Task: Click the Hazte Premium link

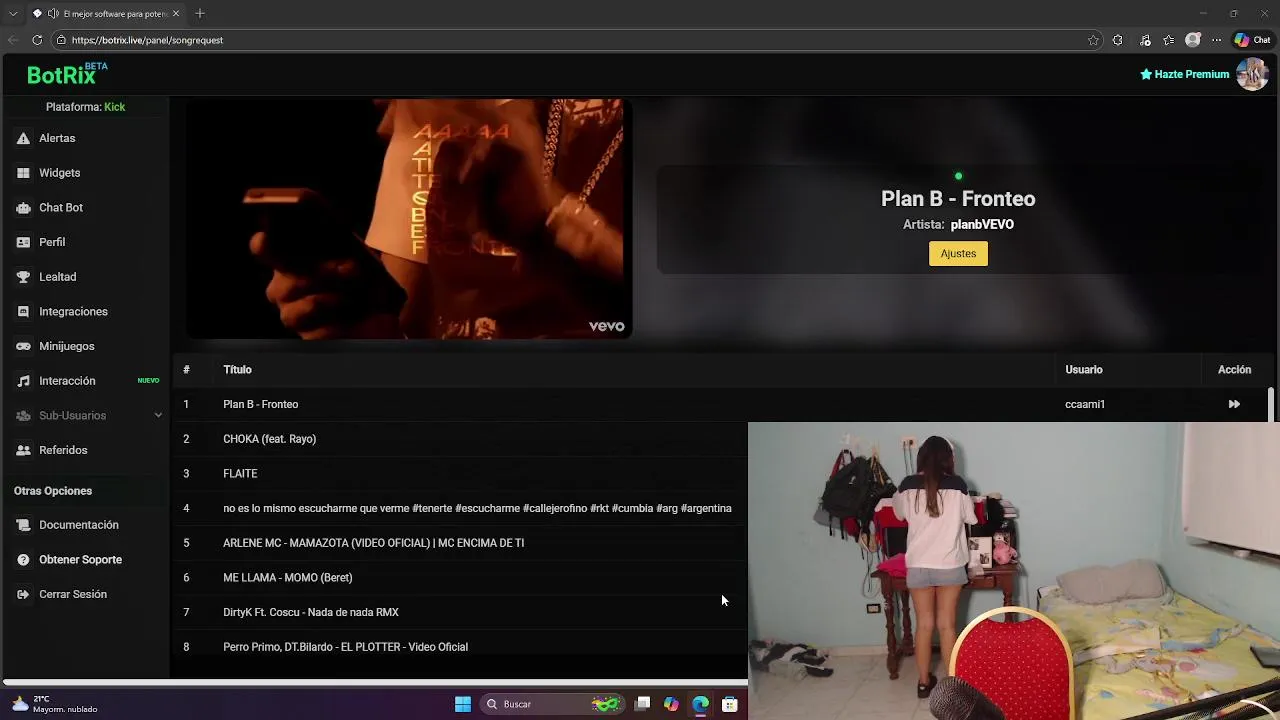Action: [x=1185, y=74]
